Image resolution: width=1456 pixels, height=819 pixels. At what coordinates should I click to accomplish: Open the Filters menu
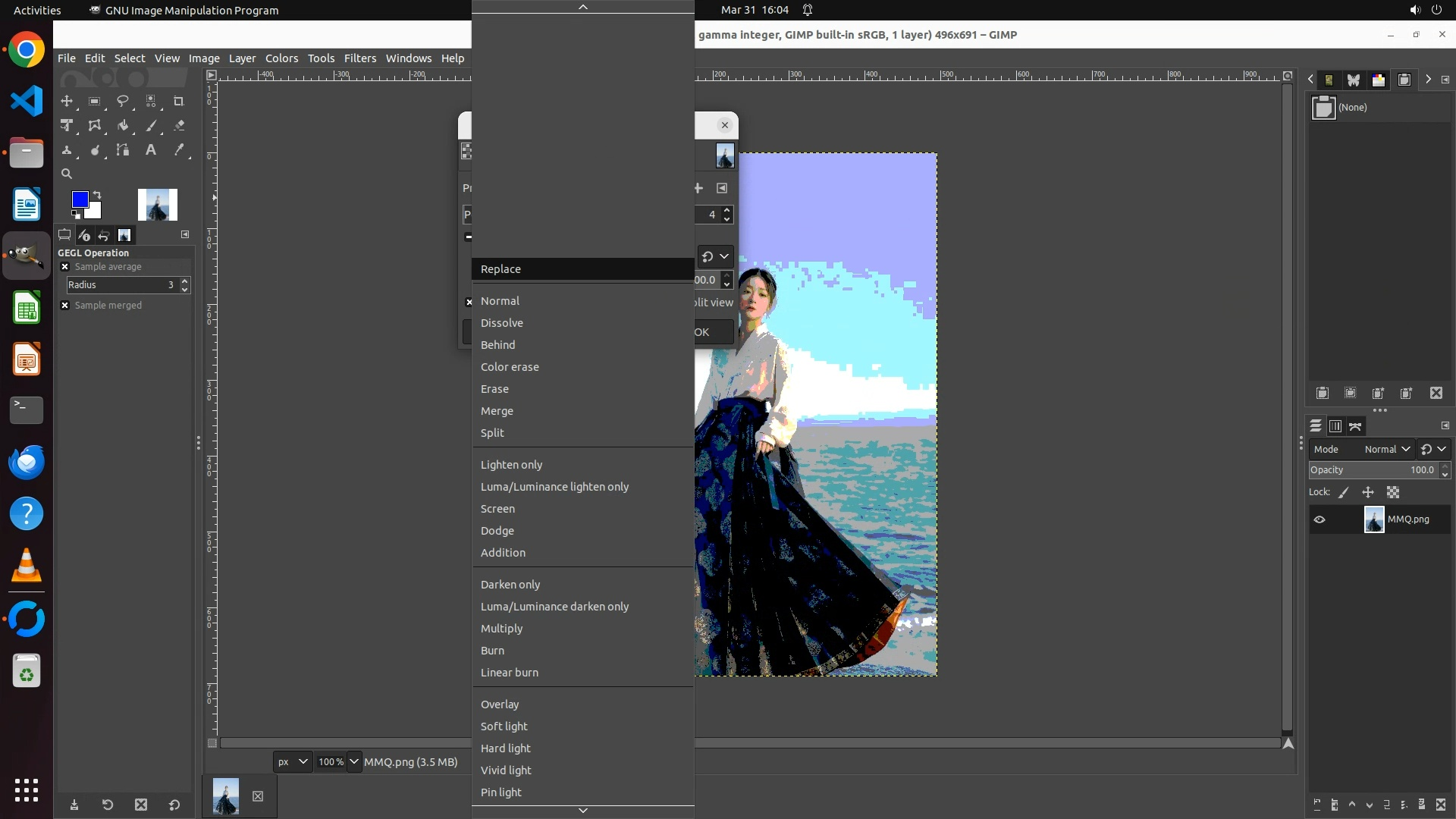click(359, 58)
